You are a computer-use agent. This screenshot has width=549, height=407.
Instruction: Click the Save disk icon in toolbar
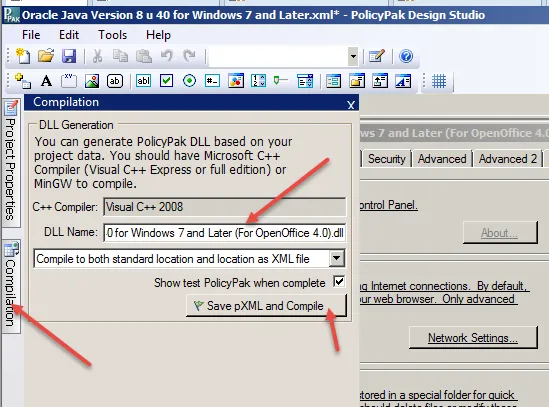69,56
